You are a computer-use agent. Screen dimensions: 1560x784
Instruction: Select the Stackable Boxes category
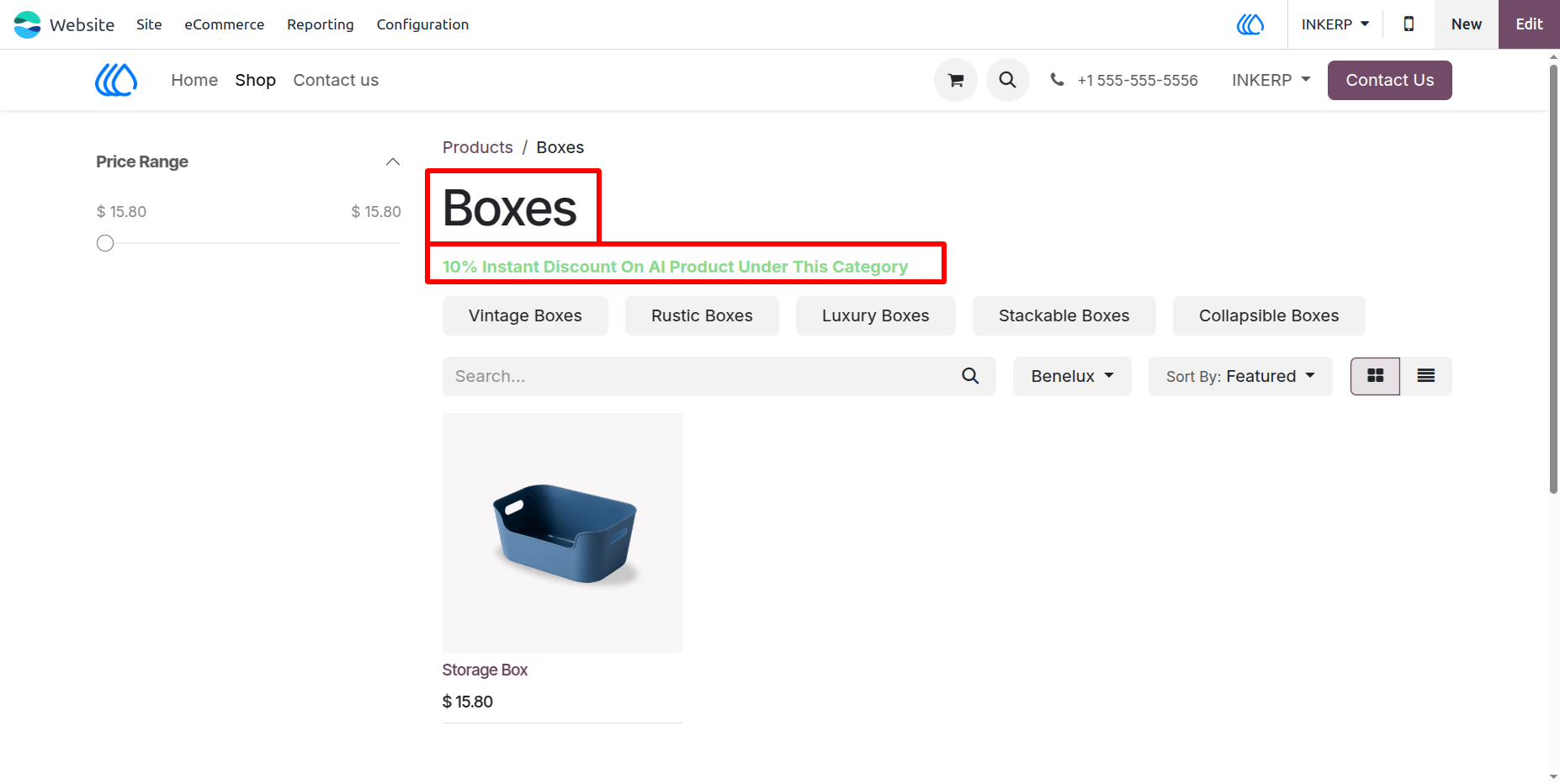(1064, 315)
